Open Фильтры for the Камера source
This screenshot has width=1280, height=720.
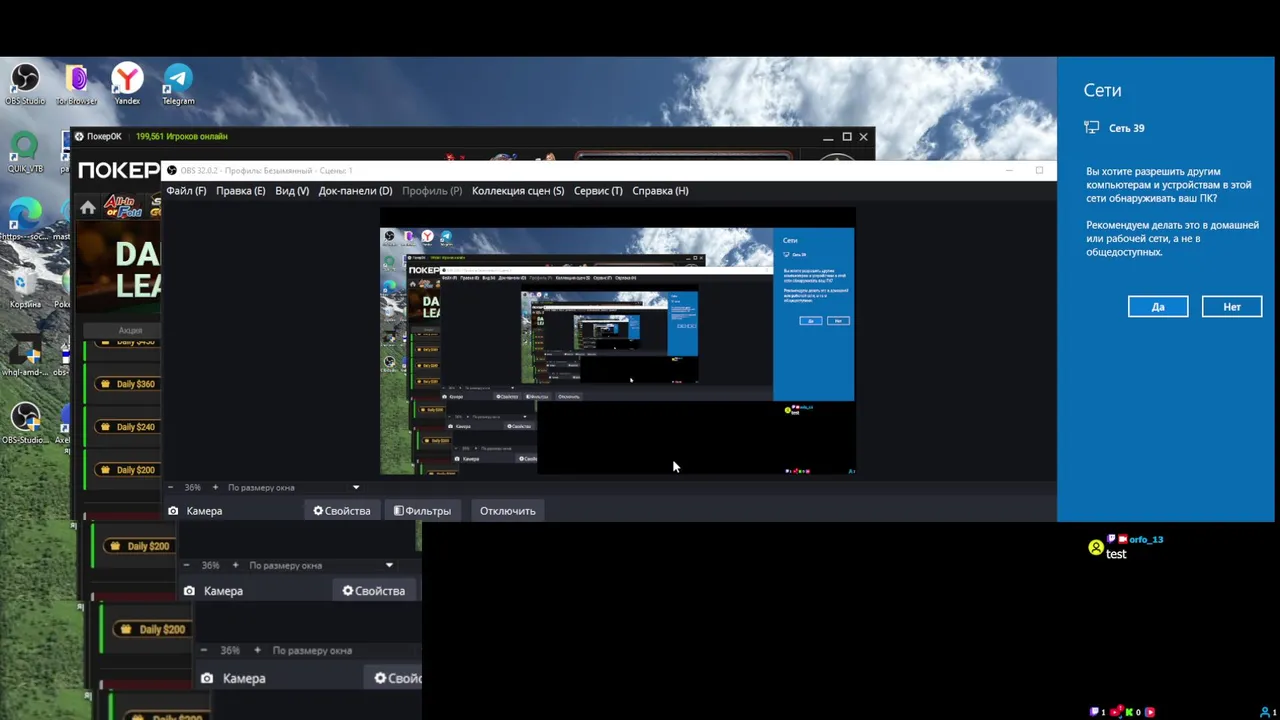tap(422, 511)
